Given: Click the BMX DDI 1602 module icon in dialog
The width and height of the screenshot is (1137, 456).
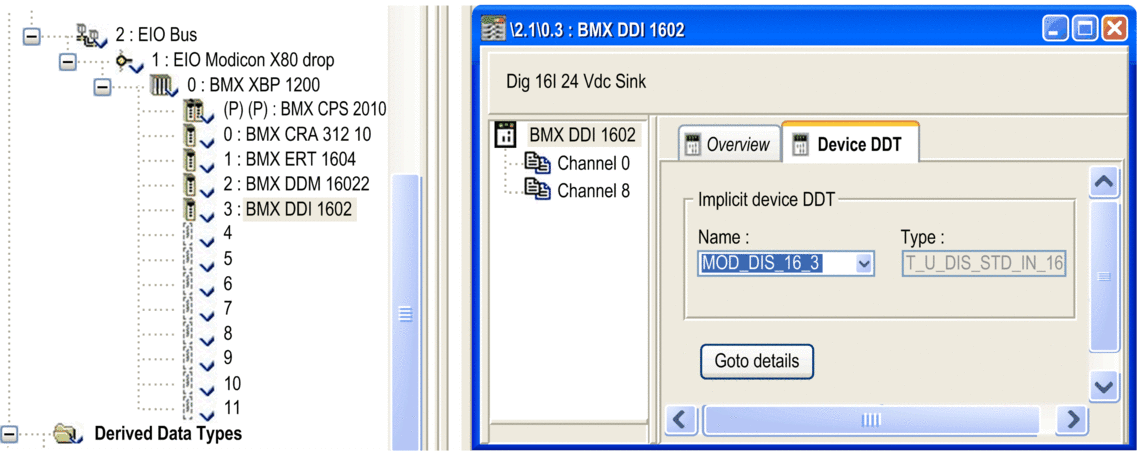Looking at the screenshot, I should 505,134.
